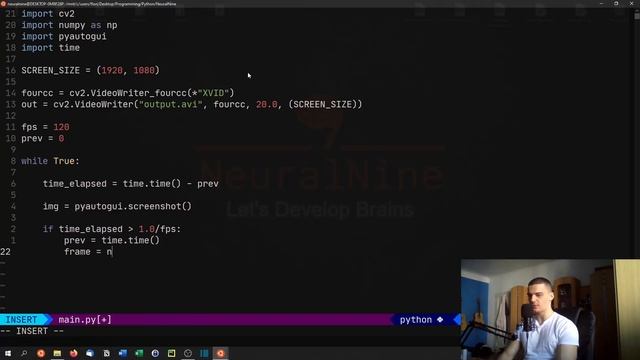Screen dimensions: 640x360
Task: Open the blue cloud taskbar icon
Action: [90, 353]
